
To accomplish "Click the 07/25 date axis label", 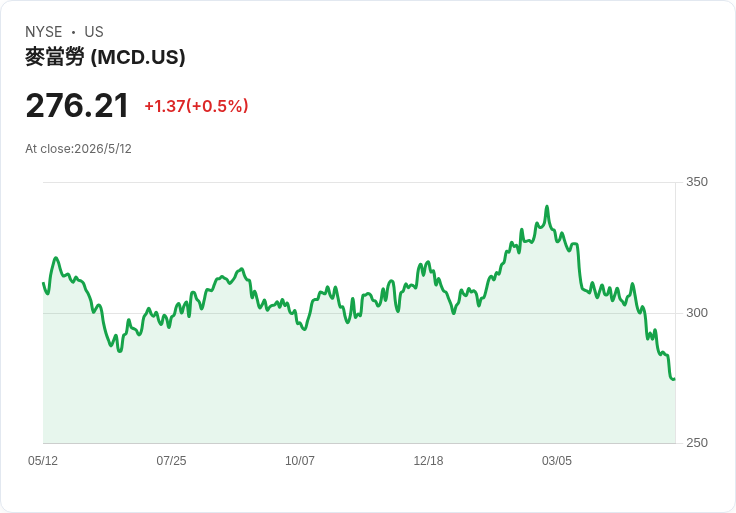I will point(171,461).
